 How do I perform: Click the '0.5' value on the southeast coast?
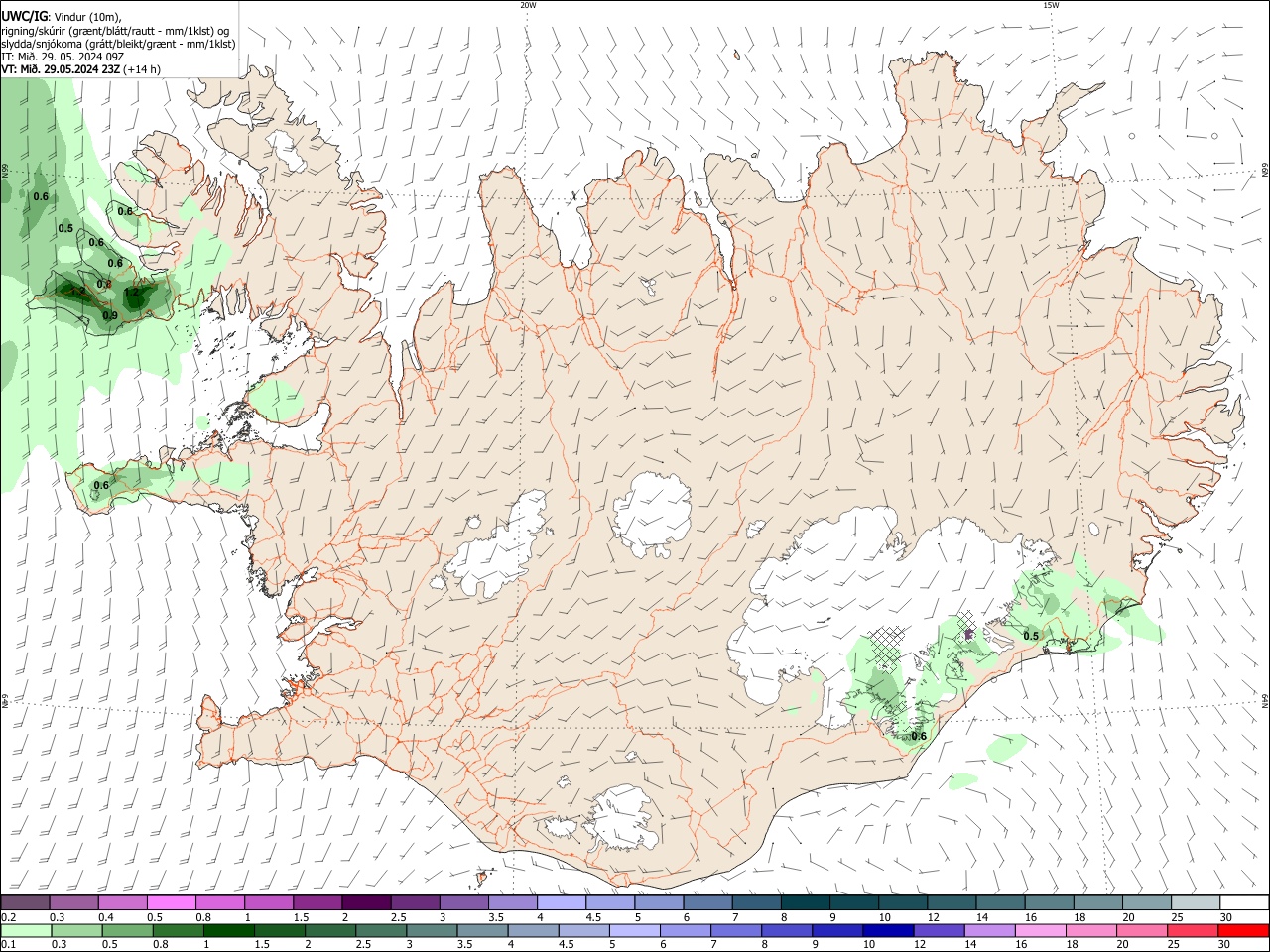(x=1031, y=636)
